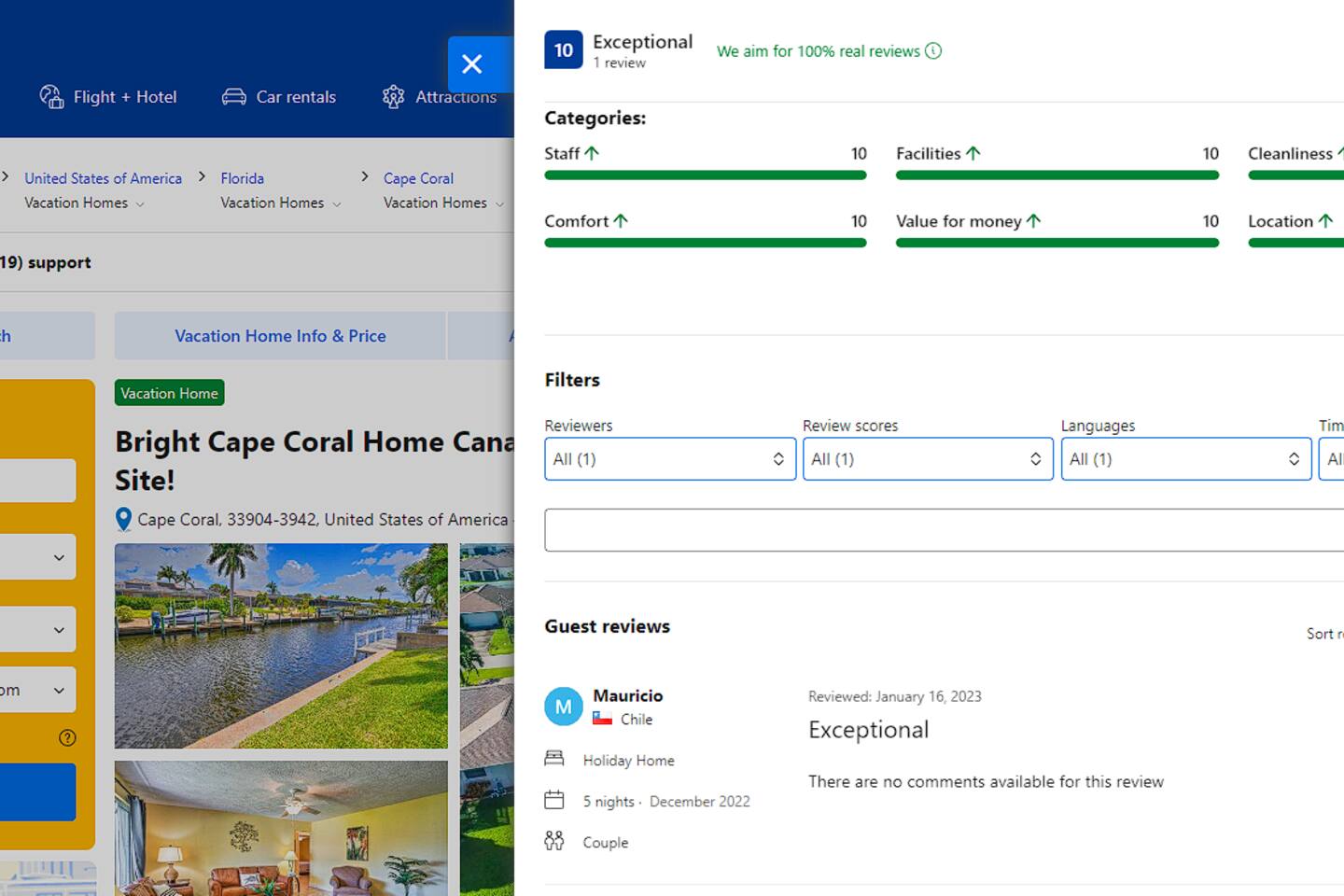This screenshot has height=896, width=1344.
Task: Click the Value for money score bar
Action: [1057, 243]
